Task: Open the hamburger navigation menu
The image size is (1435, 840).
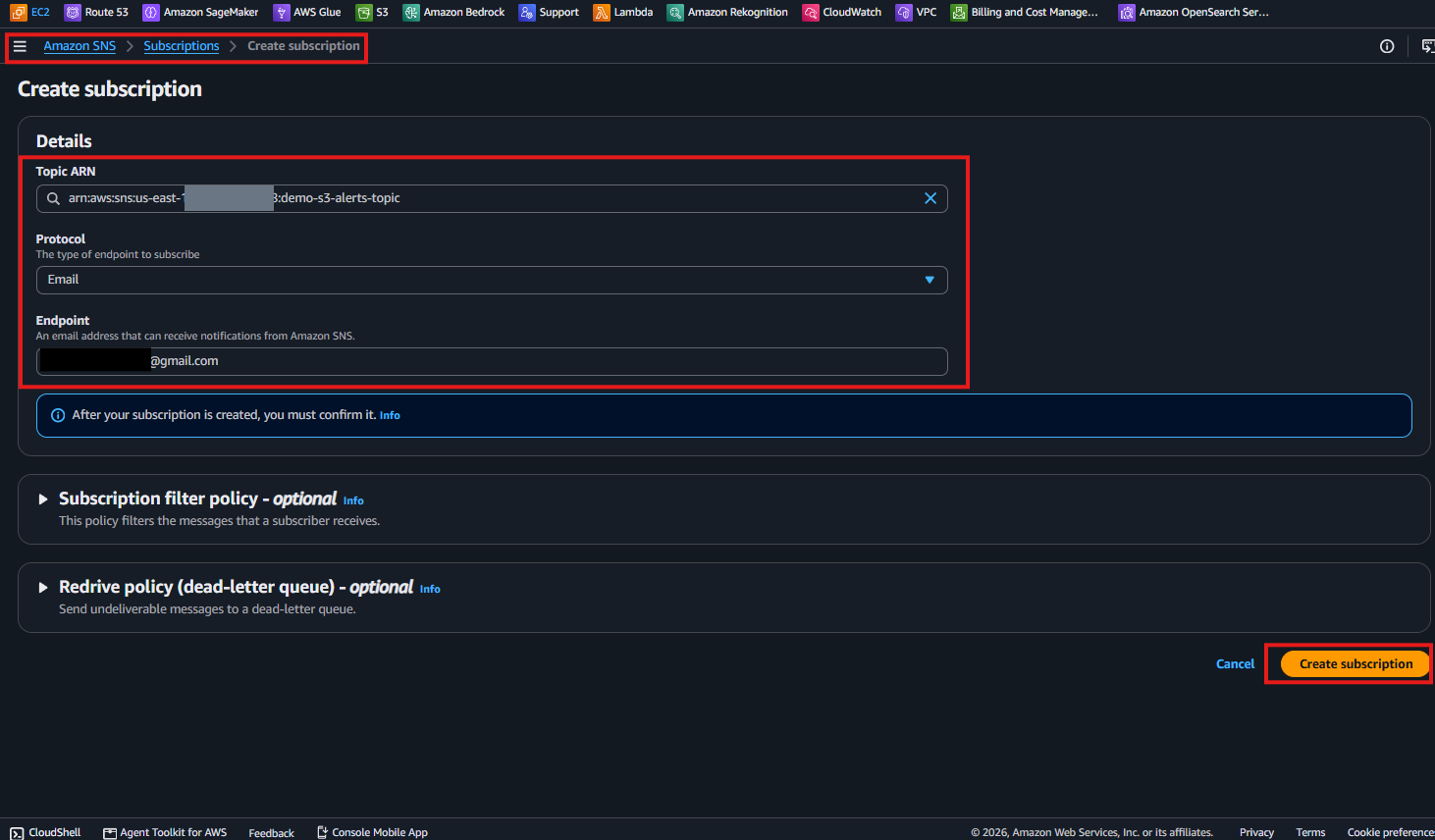Action: coord(20,46)
